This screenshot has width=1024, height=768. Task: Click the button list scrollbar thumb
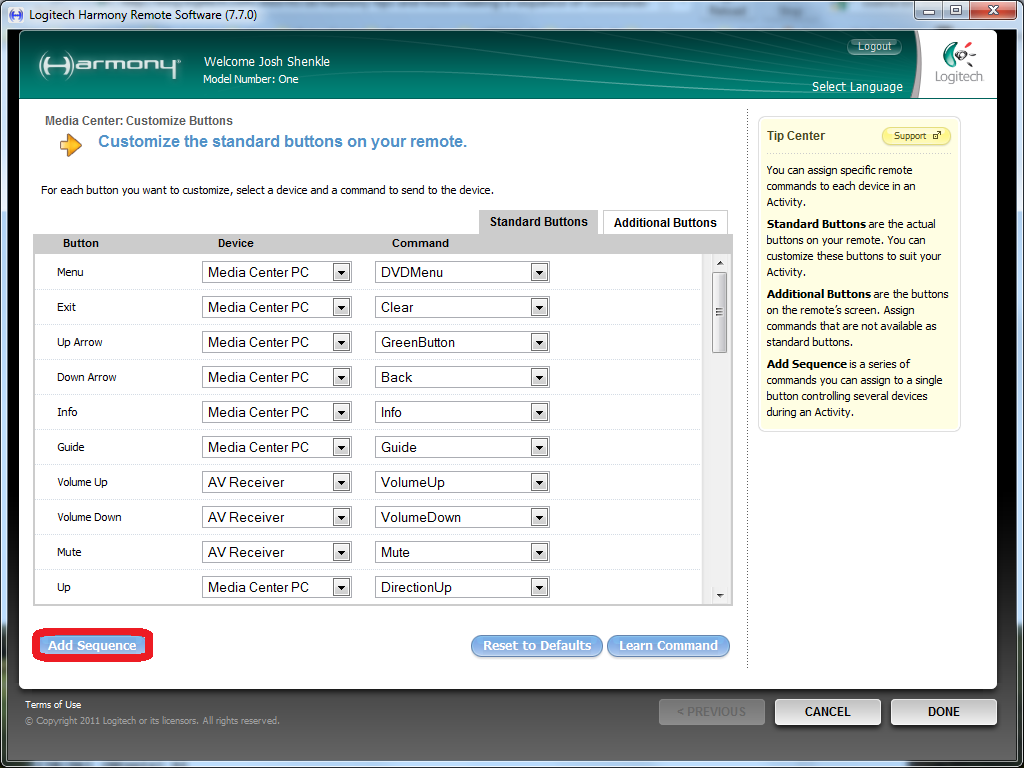[720, 312]
